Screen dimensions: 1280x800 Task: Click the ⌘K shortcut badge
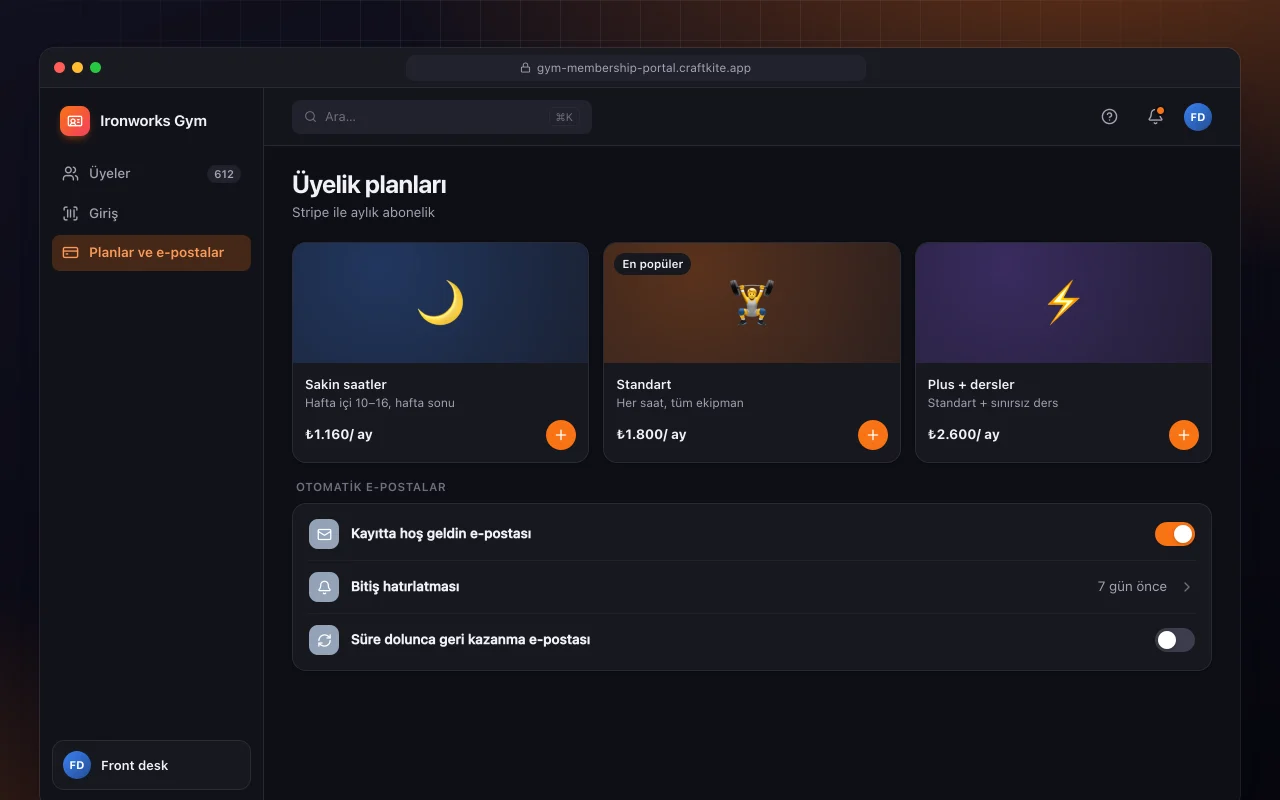pos(564,117)
